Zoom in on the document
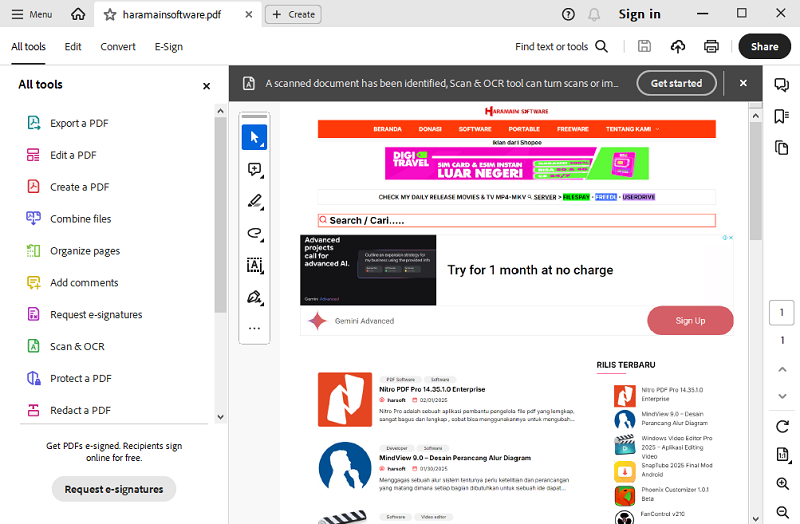This screenshot has height=524, width=800. point(782,484)
